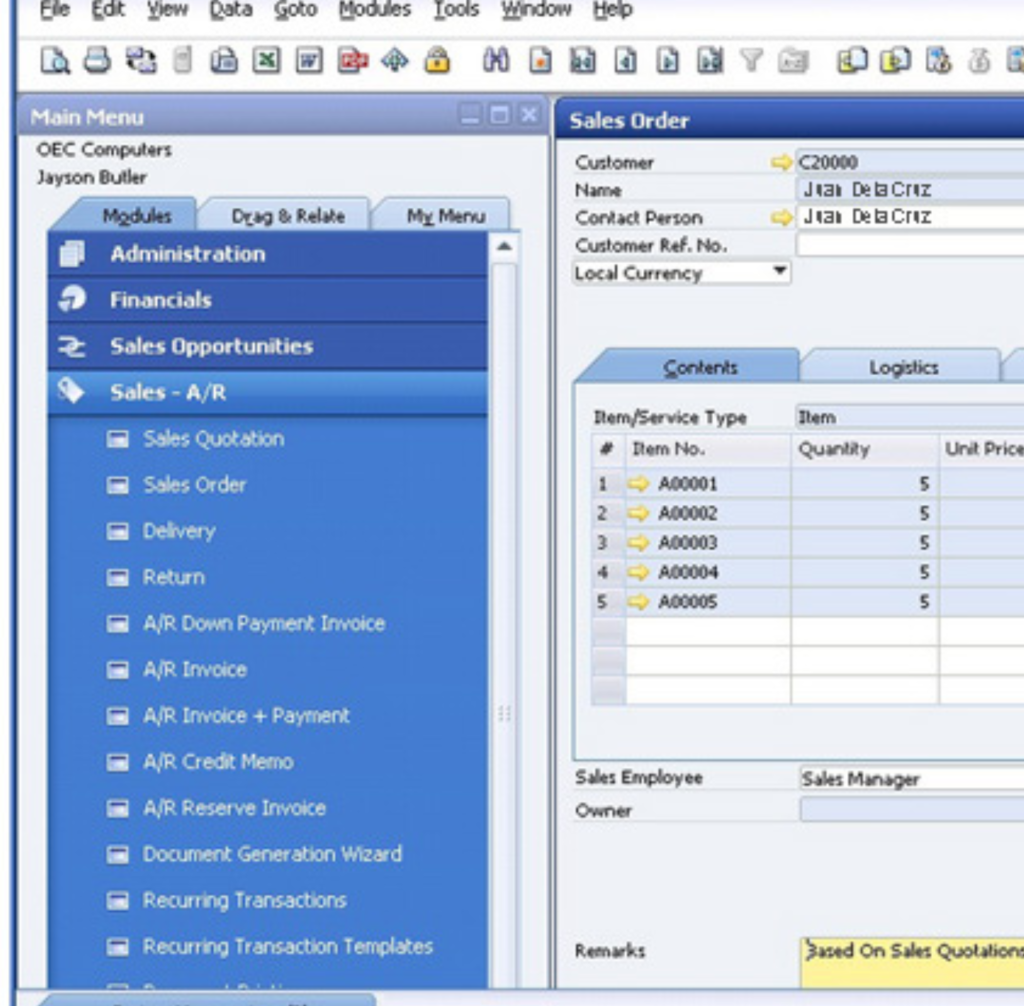This screenshot has height=1006, width=1024.
Task: Click the Lock Screen padlock icon
Action: coord(438,61)
